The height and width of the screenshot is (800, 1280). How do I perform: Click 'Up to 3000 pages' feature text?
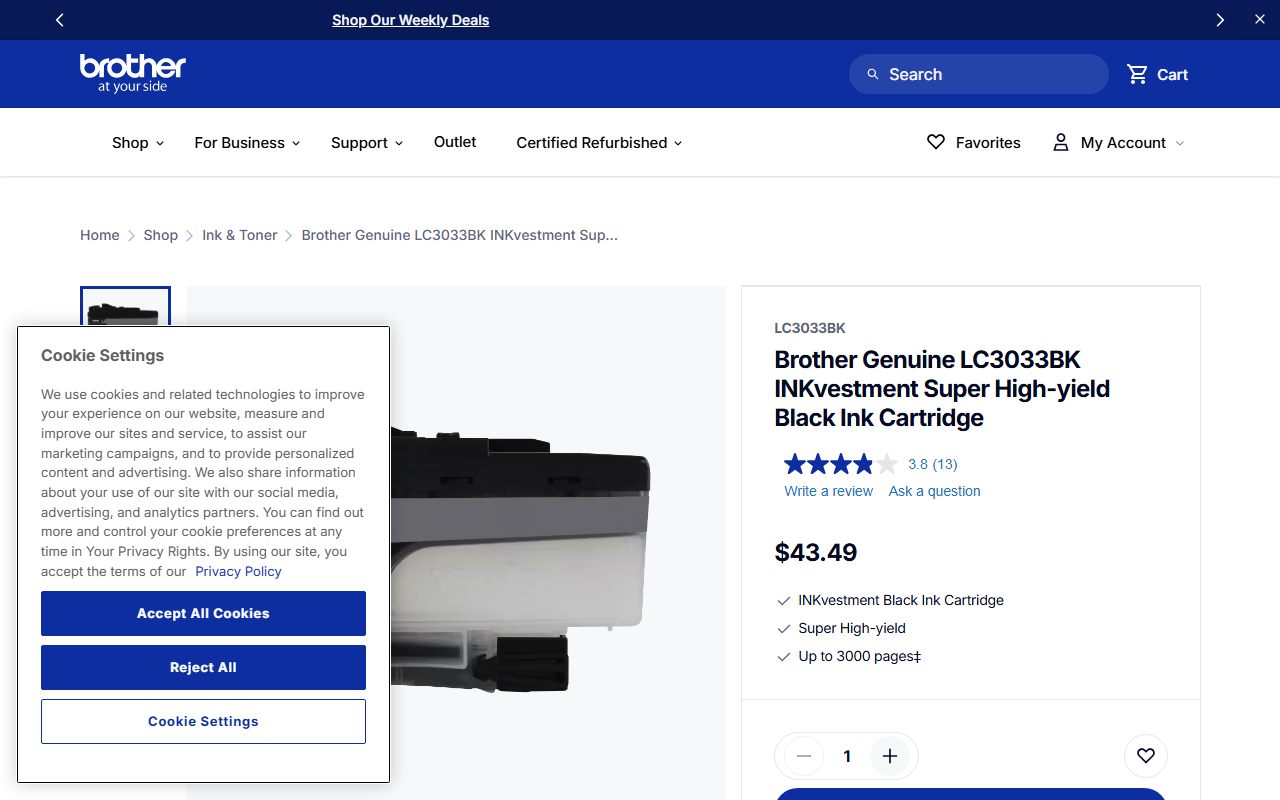860,656
